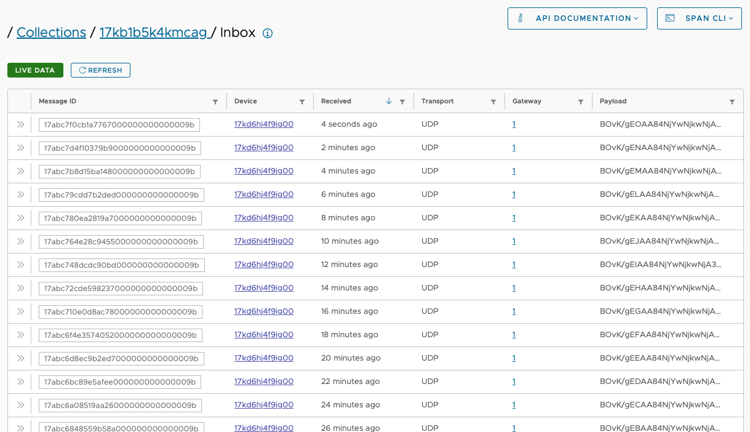Expand the row received 2 minutes ago

(x=21, y=148)
